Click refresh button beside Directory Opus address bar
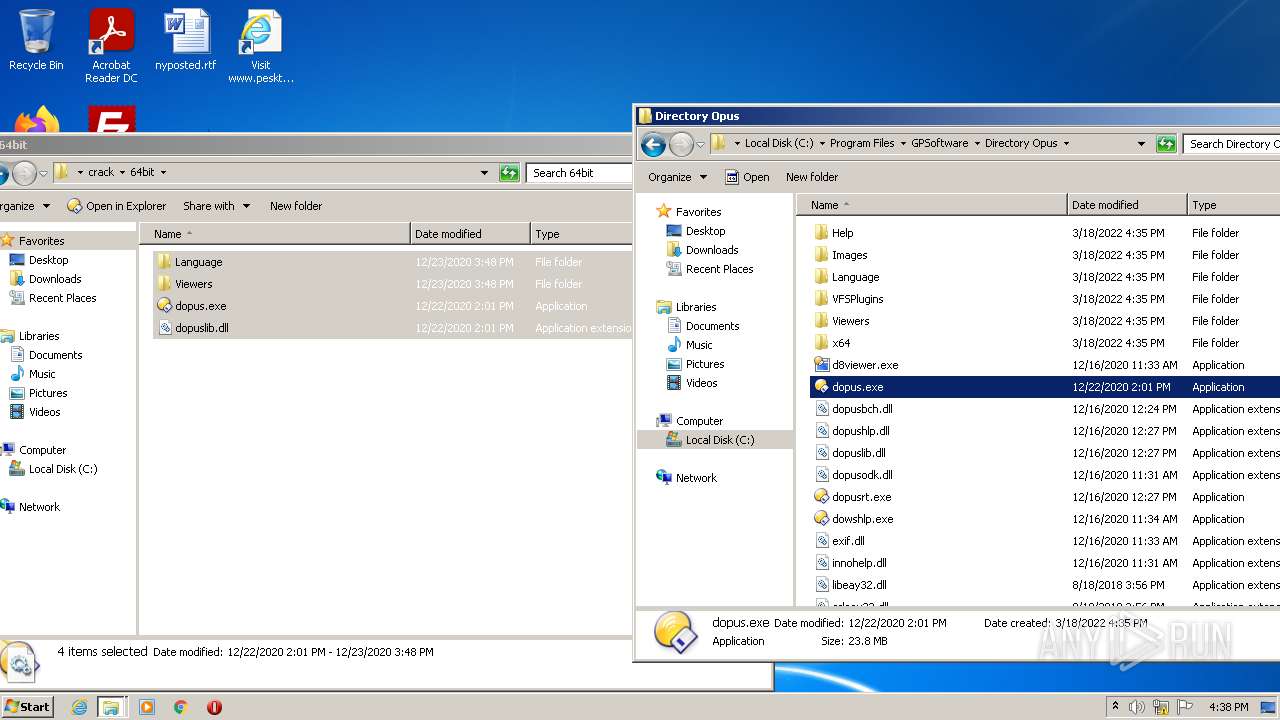This screenshot has width=1280, height=720. coord(1166,144)
